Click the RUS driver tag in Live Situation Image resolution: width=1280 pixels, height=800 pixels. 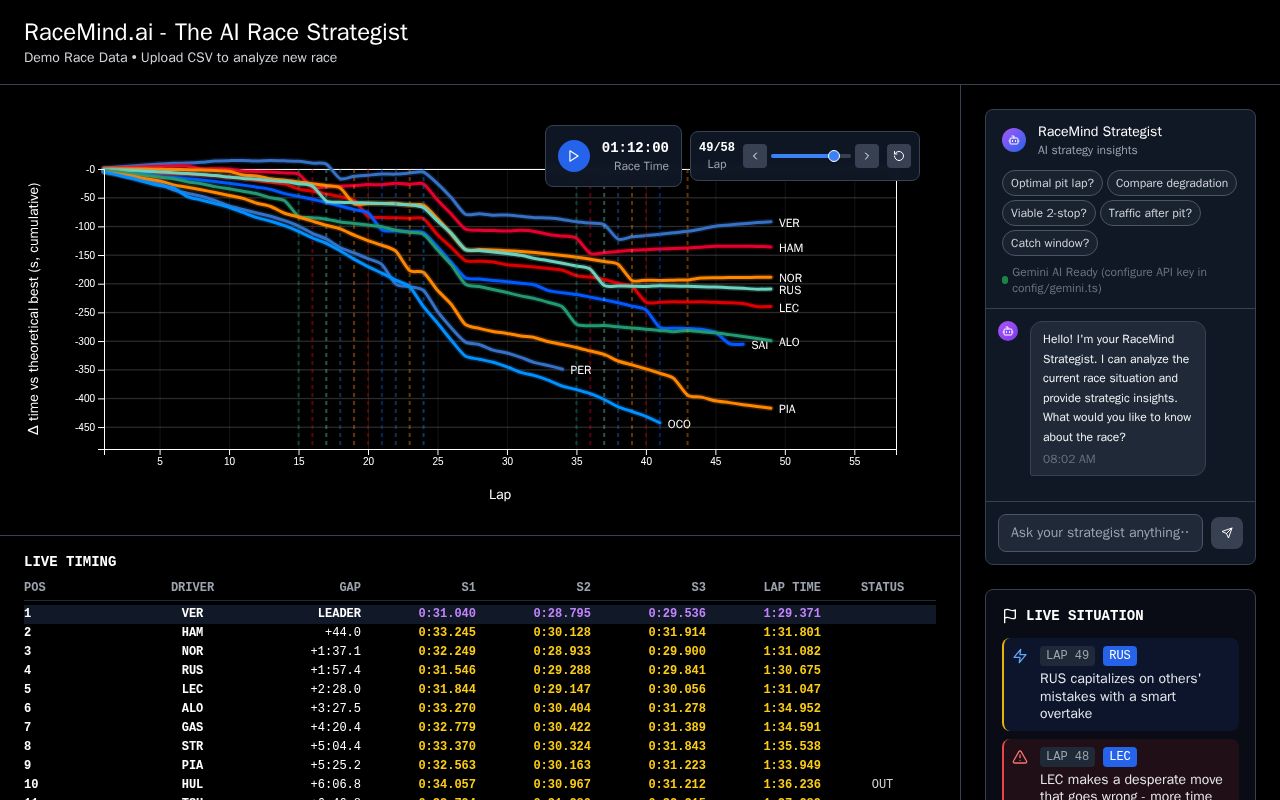pos(1120,656)
